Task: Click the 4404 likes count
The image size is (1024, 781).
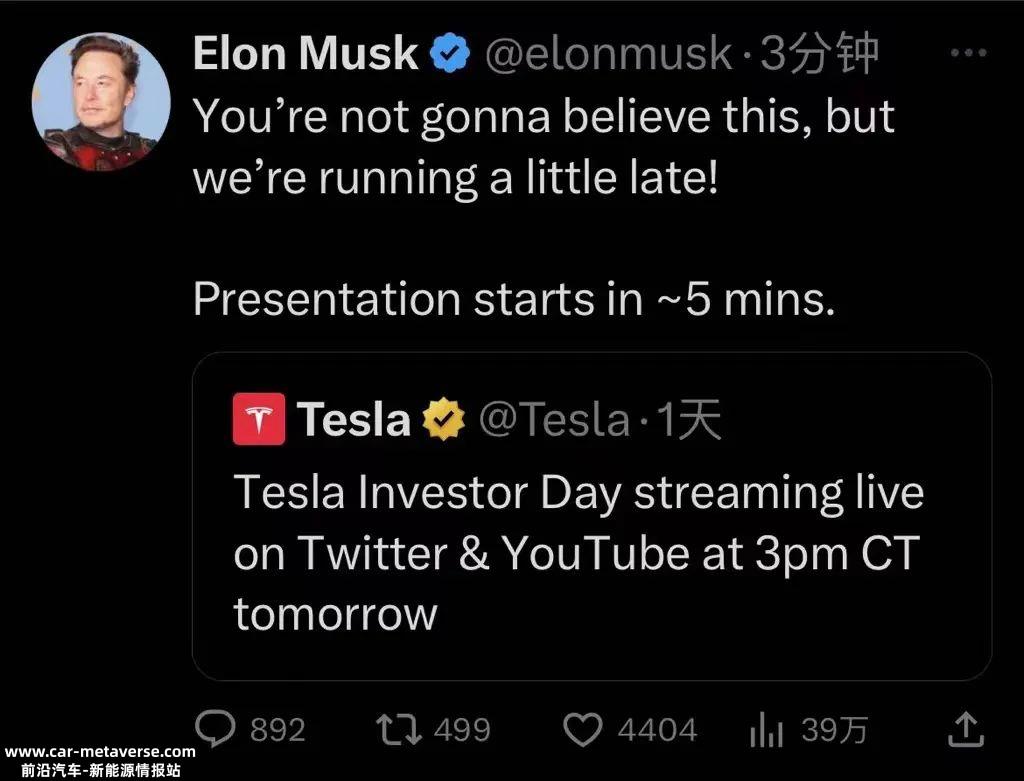Action: coord(657,730)
